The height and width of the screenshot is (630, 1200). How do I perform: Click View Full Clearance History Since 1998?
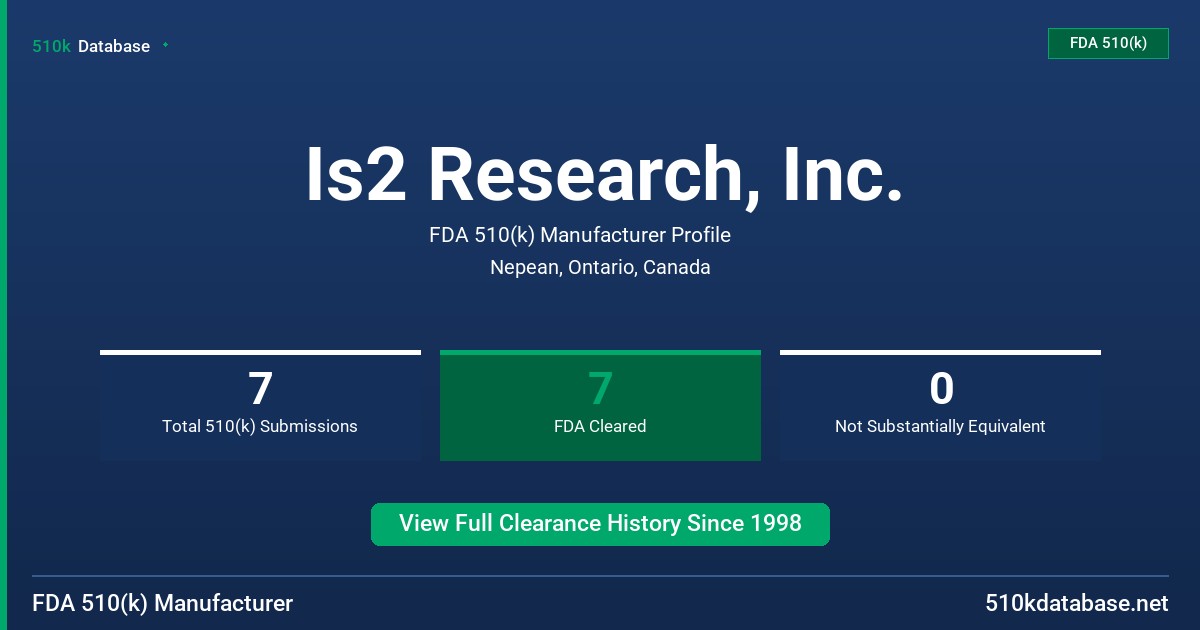tap(600, 524)
